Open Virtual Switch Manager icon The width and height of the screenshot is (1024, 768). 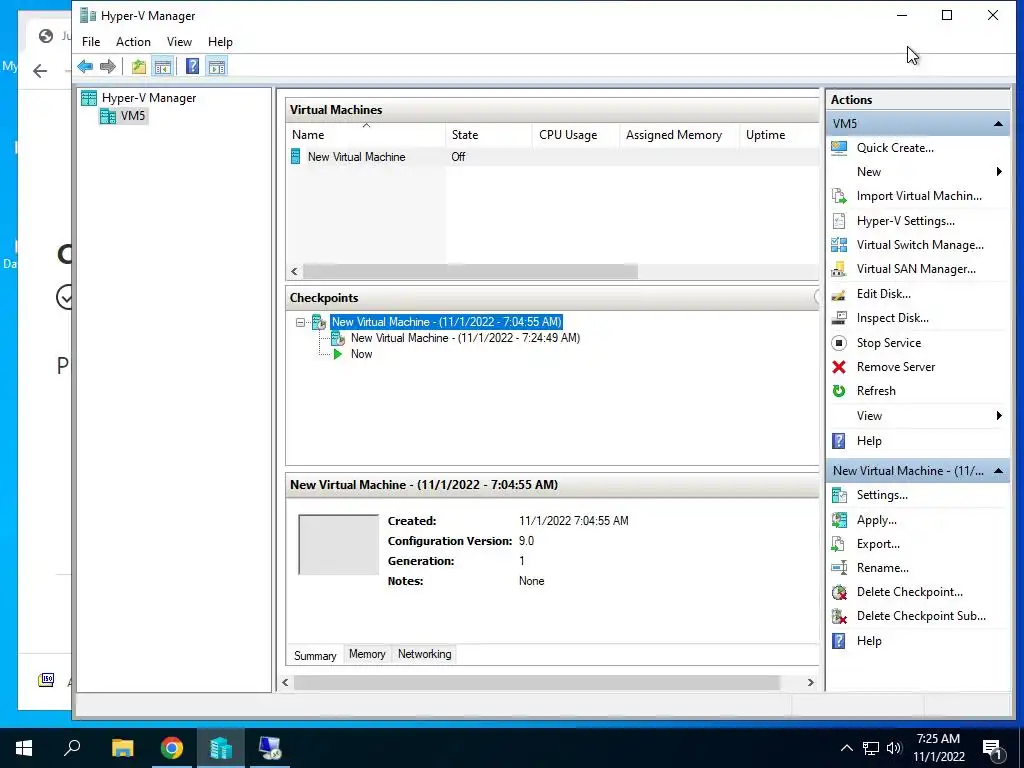839,245
